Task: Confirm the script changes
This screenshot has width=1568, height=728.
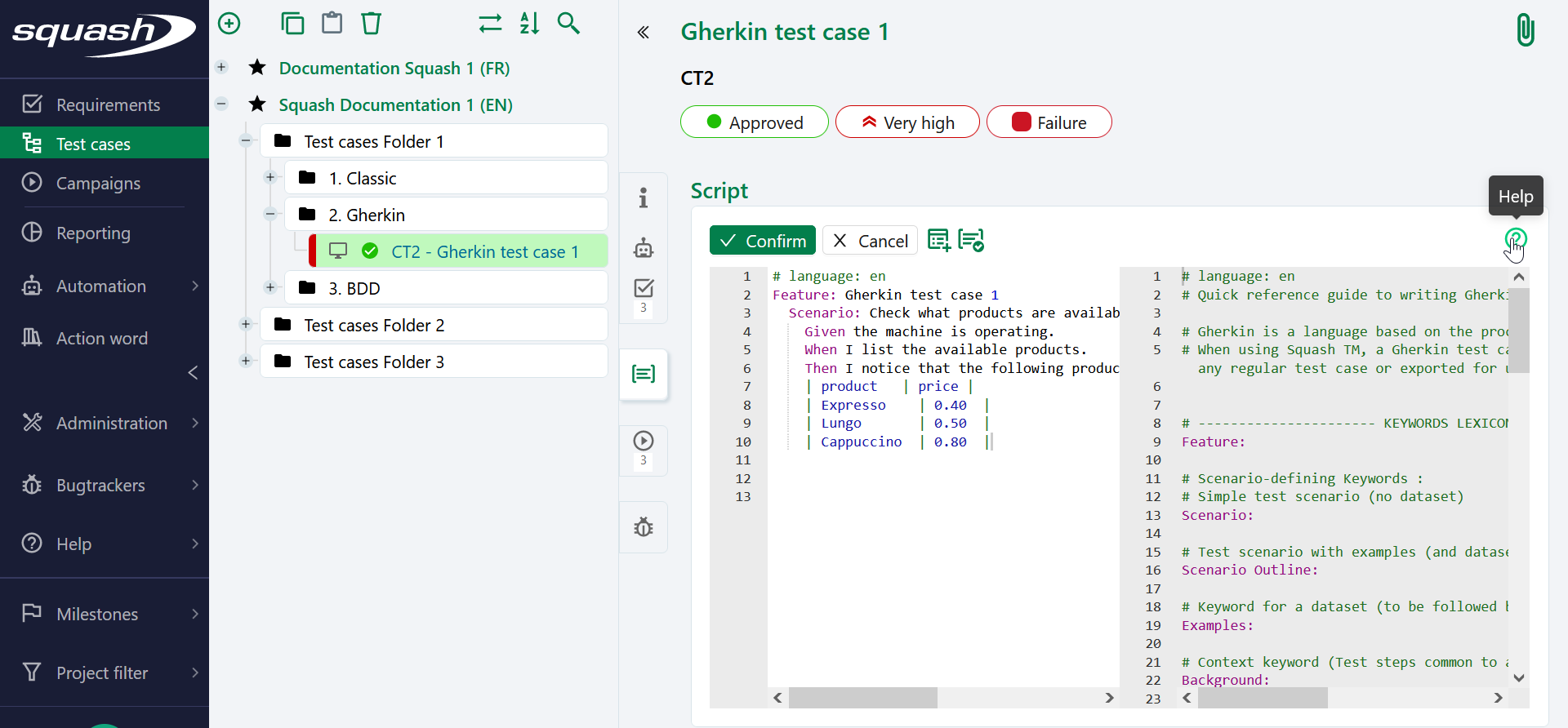Action: [762, 241]
